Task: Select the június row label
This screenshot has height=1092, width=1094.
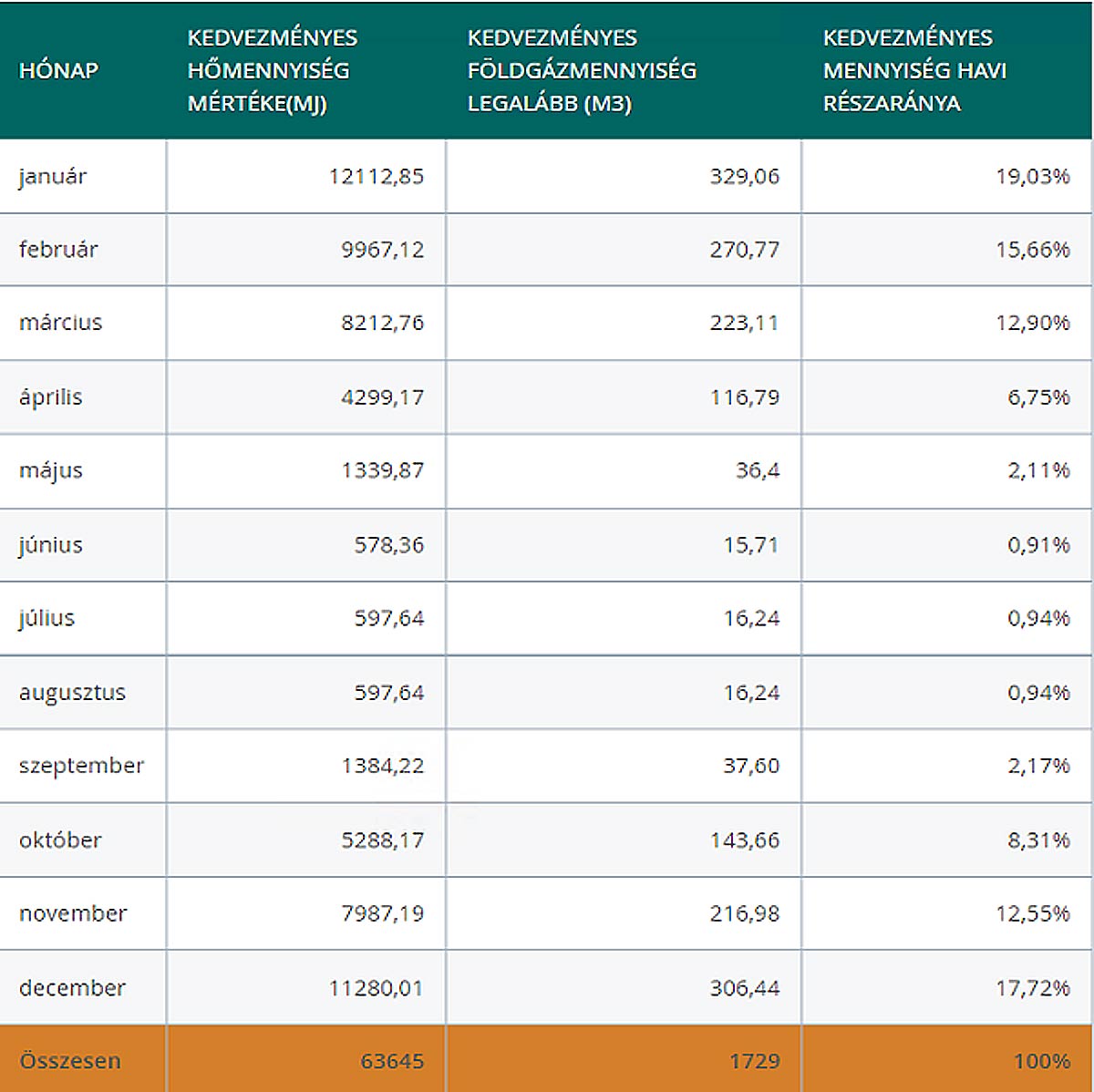Action: pos(51,545)
